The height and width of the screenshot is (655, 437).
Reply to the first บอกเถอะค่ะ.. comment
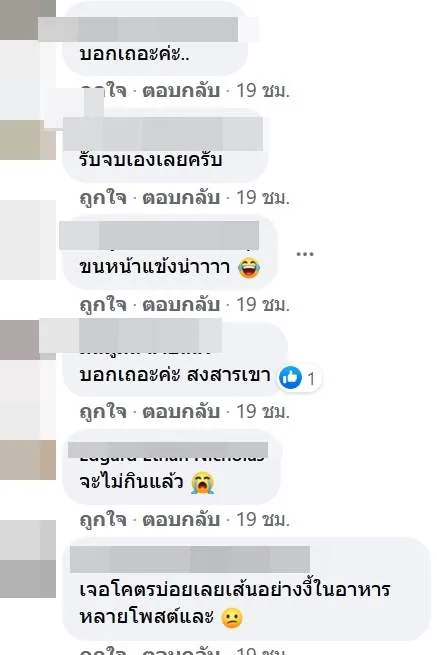coord(181,90)
